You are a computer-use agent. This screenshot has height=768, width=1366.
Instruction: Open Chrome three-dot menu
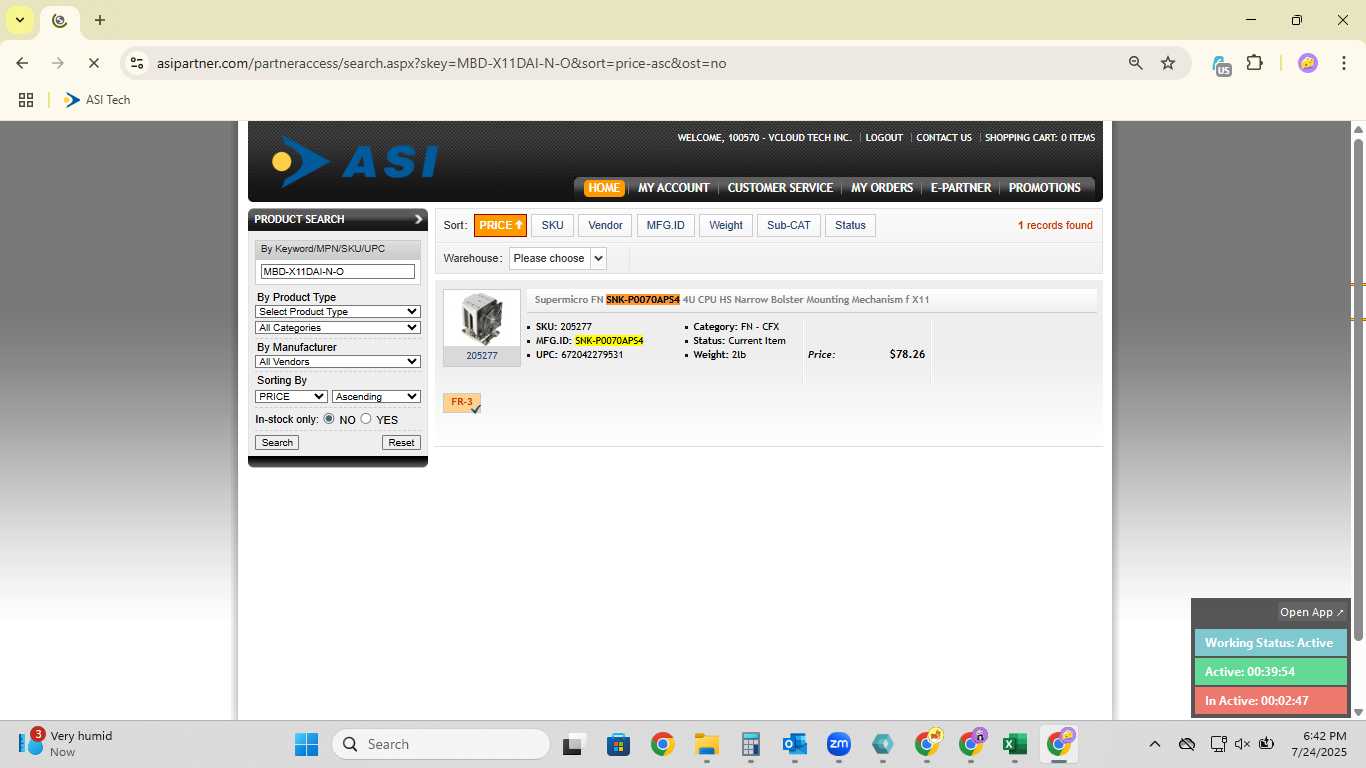click(x=1342, y=63)
